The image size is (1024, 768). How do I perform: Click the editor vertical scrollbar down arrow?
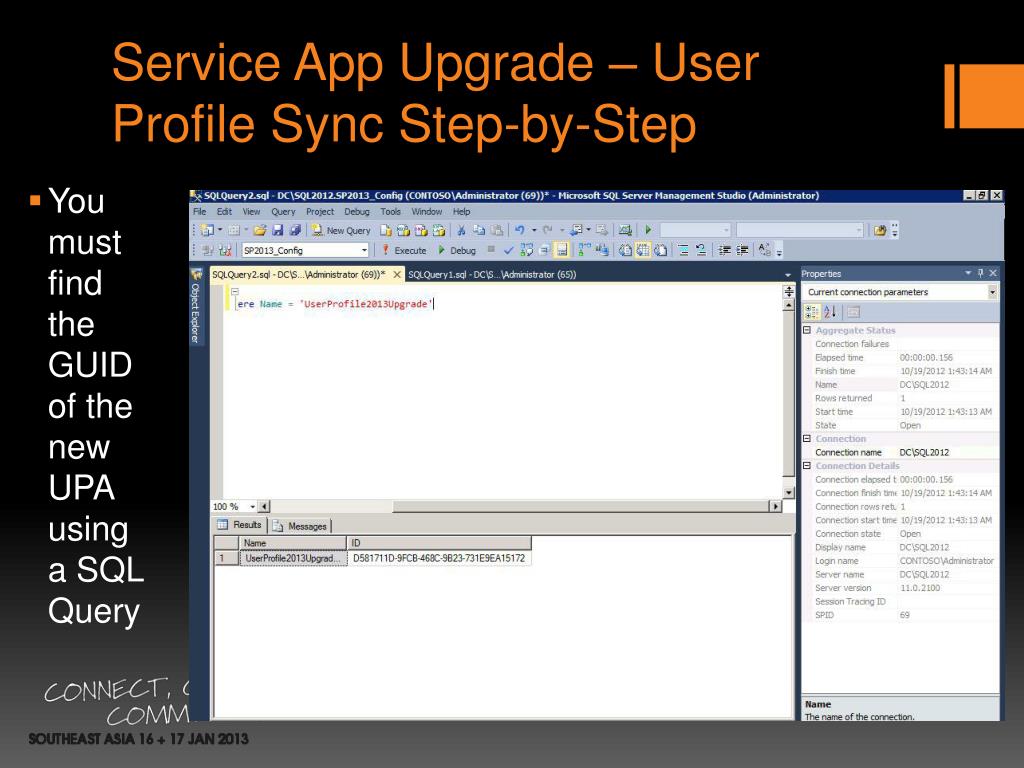tap(789, 492)
